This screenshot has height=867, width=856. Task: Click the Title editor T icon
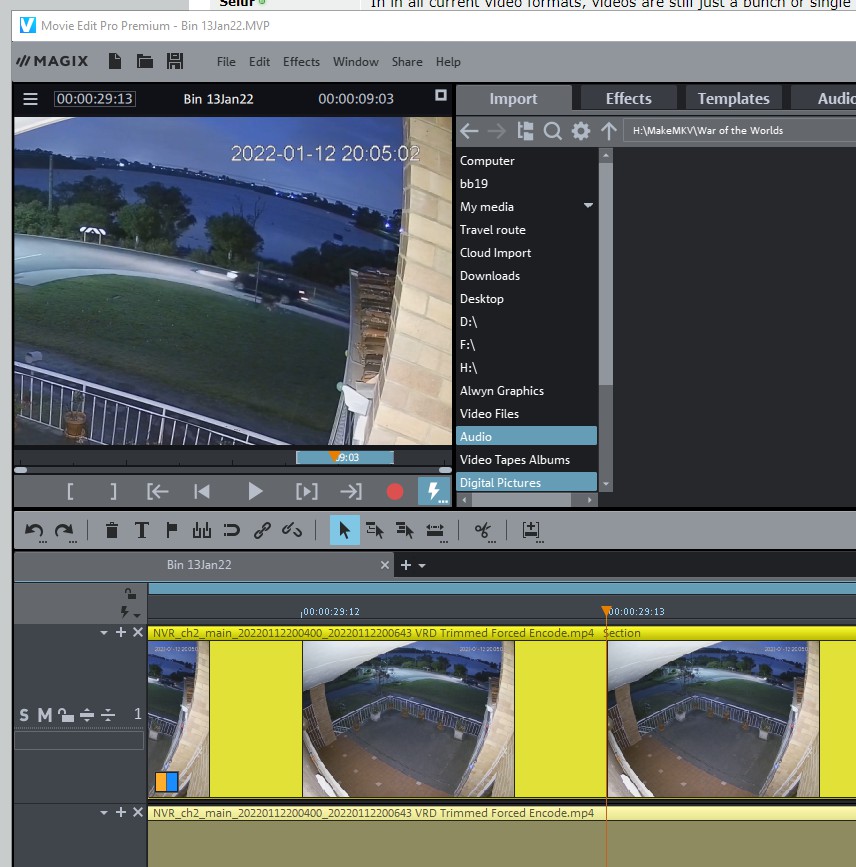point(142,531)
